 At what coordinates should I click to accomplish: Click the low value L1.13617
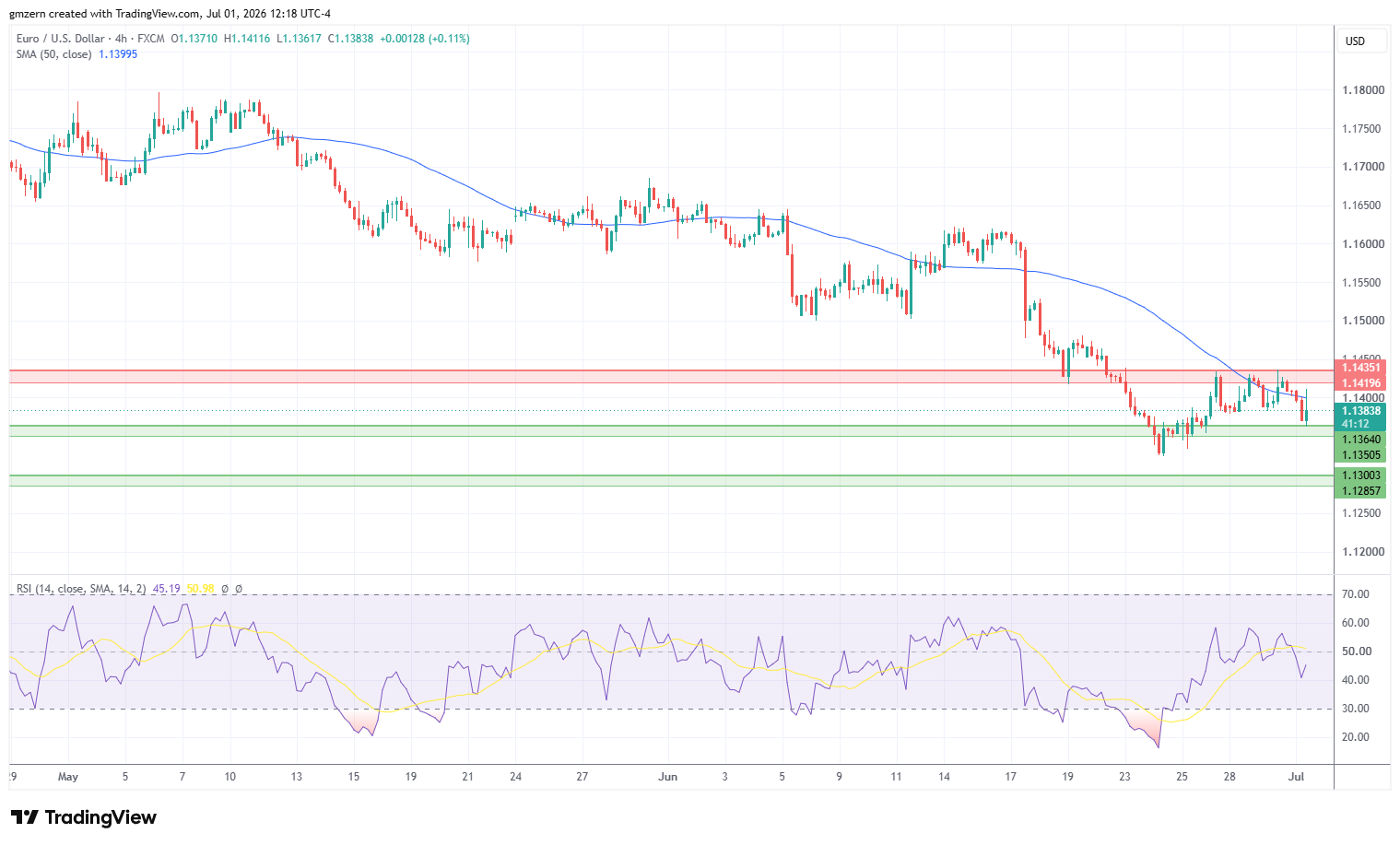[x=299, y=39]
